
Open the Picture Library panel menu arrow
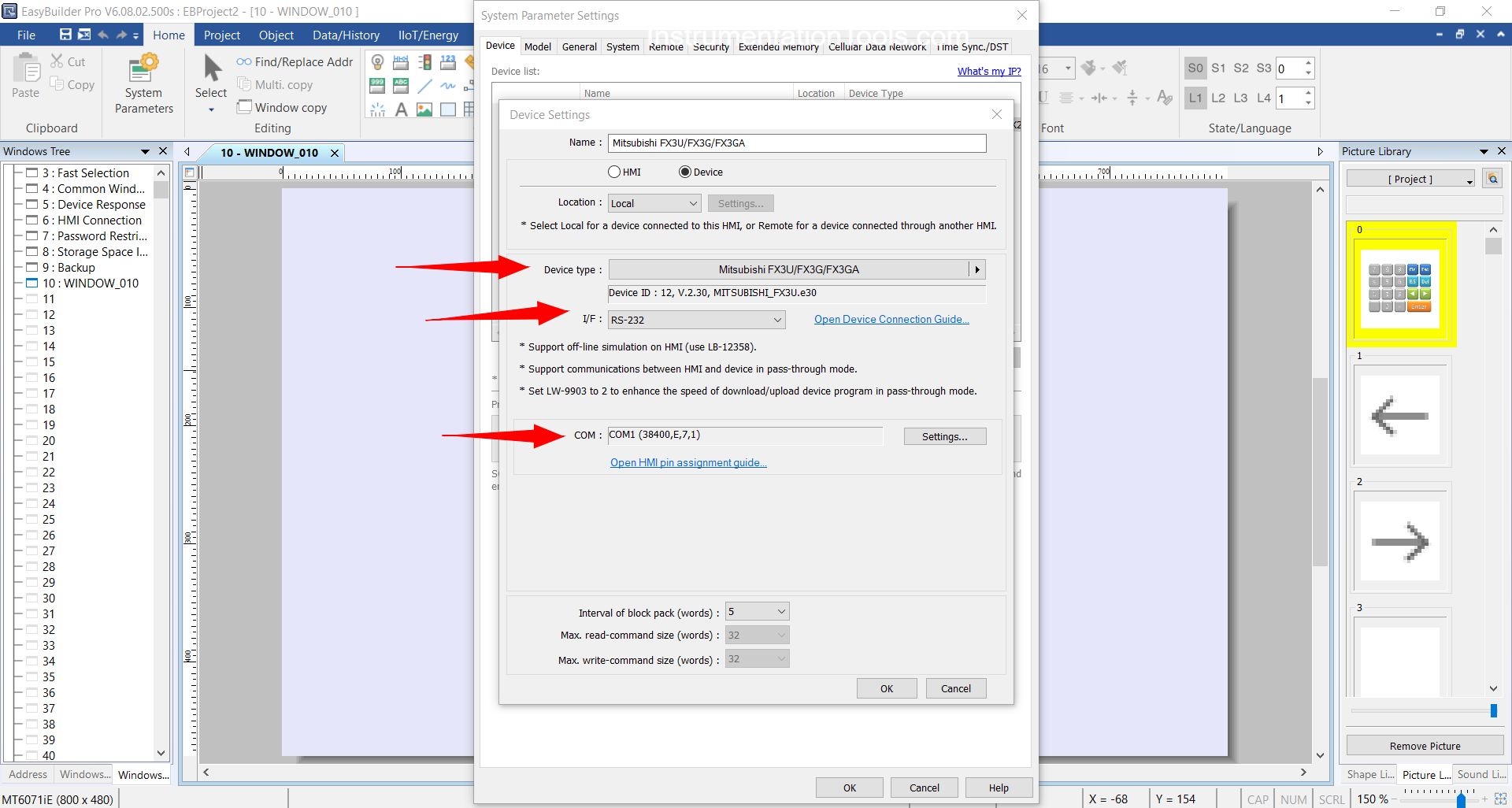click(1484, 151)
